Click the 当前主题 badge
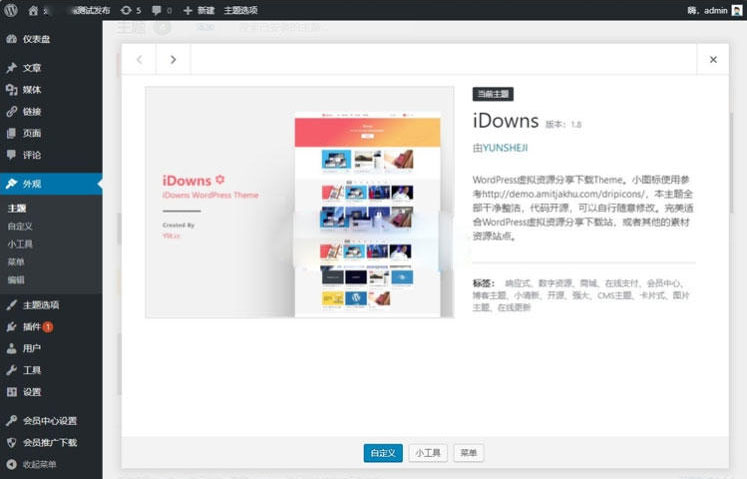This screenshot has height=479, width=747. 493,94
